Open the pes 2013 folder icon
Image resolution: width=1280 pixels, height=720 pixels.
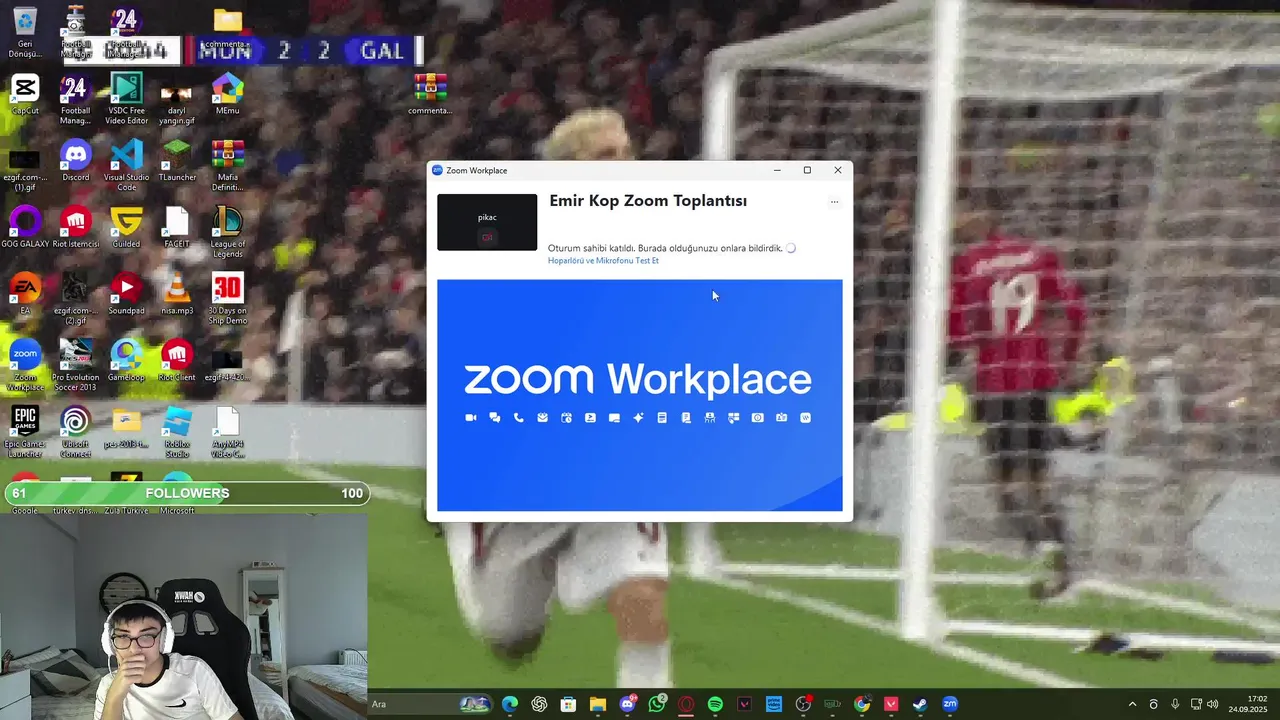click(126, 428)
